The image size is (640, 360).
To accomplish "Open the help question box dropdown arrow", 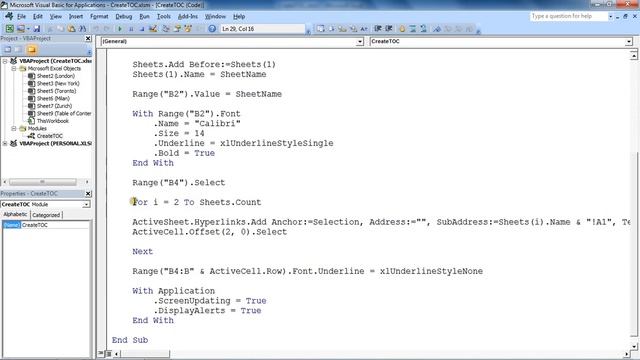I will point(610,16).
